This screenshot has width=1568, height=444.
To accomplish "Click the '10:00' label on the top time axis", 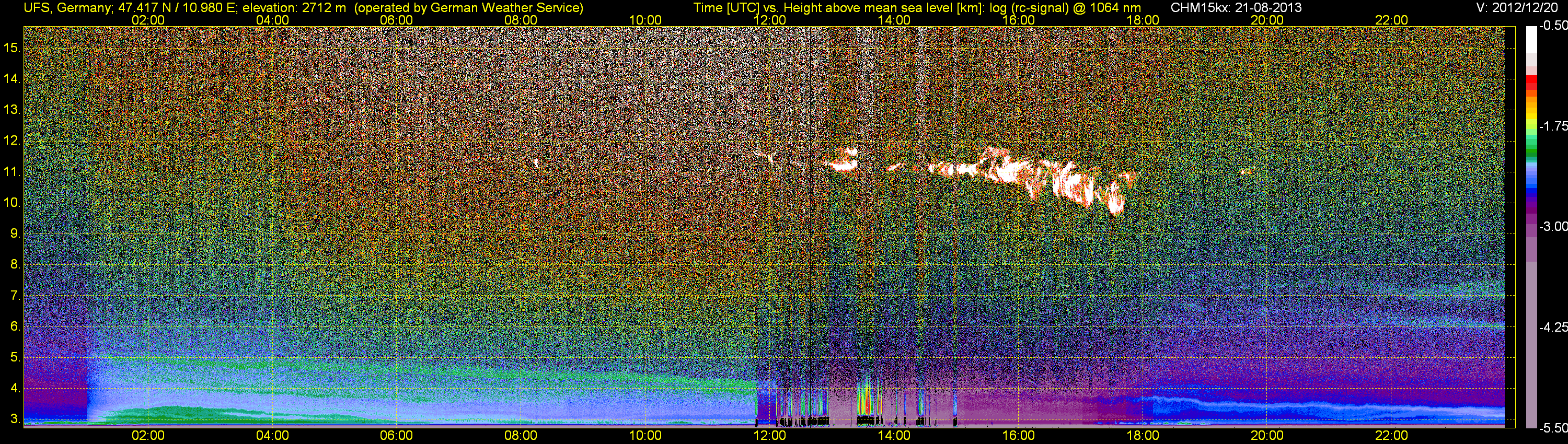I will (x=645, y=20).
